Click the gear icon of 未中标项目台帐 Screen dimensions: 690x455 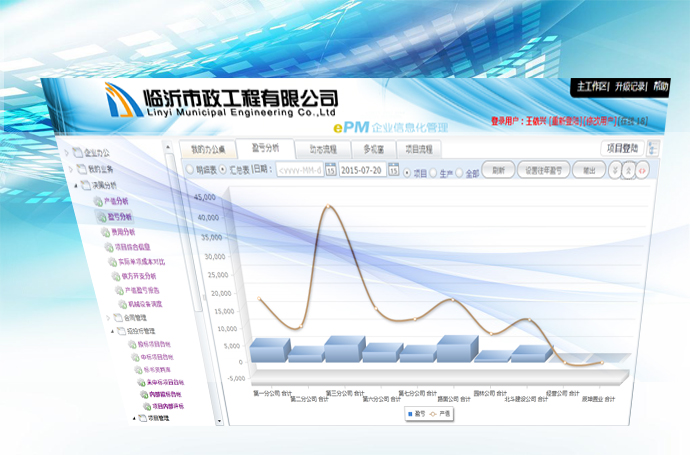pyautogui.click(x=141, y=382)
